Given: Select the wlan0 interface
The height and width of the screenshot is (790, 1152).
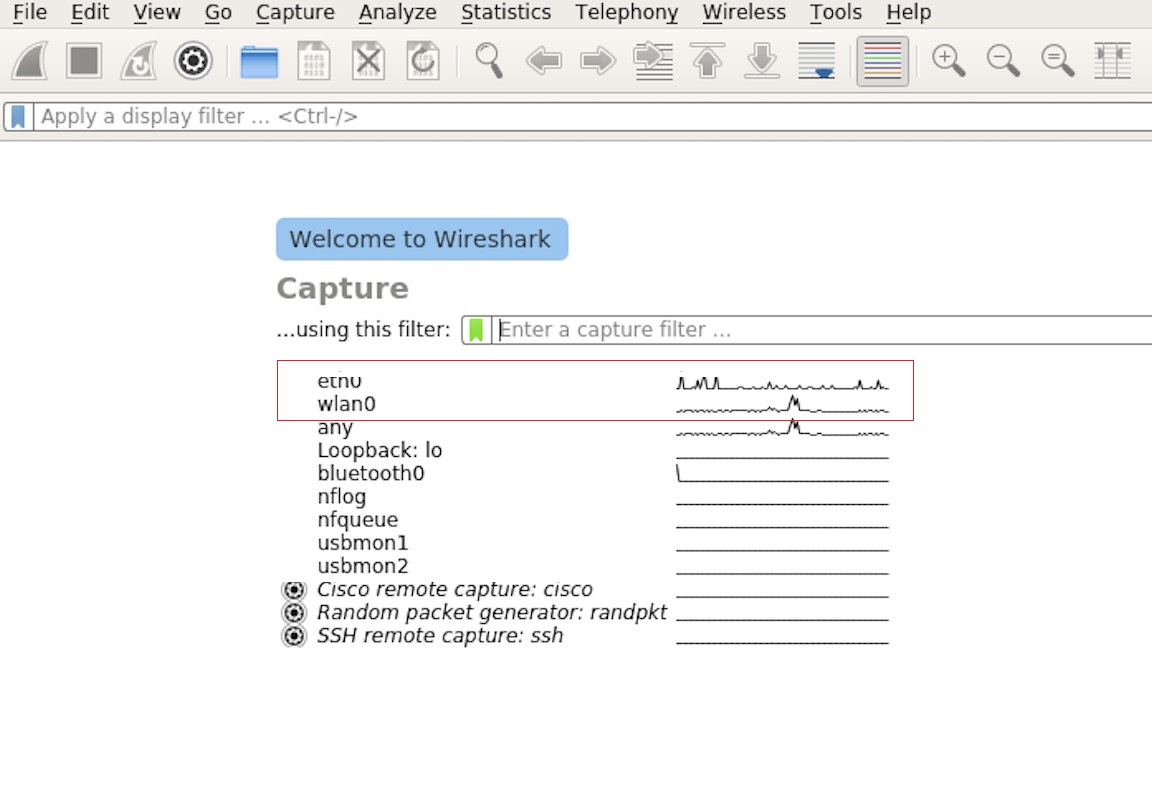Looking at the screenshot, I should point(346,403).
